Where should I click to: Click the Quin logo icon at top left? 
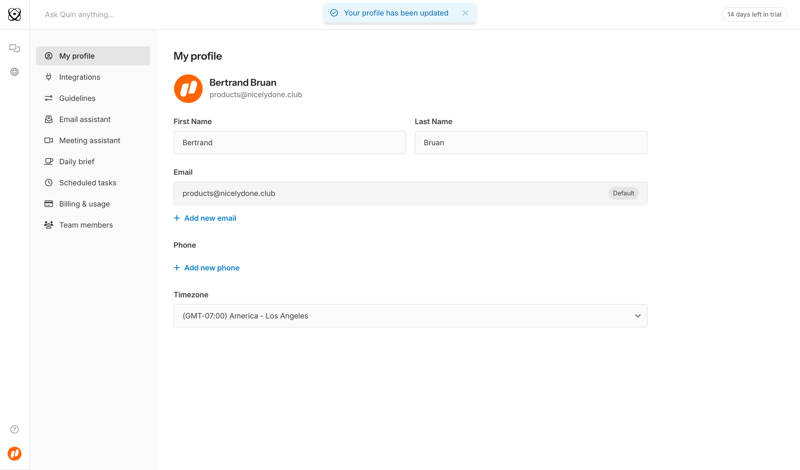click(x=14, y=15)
